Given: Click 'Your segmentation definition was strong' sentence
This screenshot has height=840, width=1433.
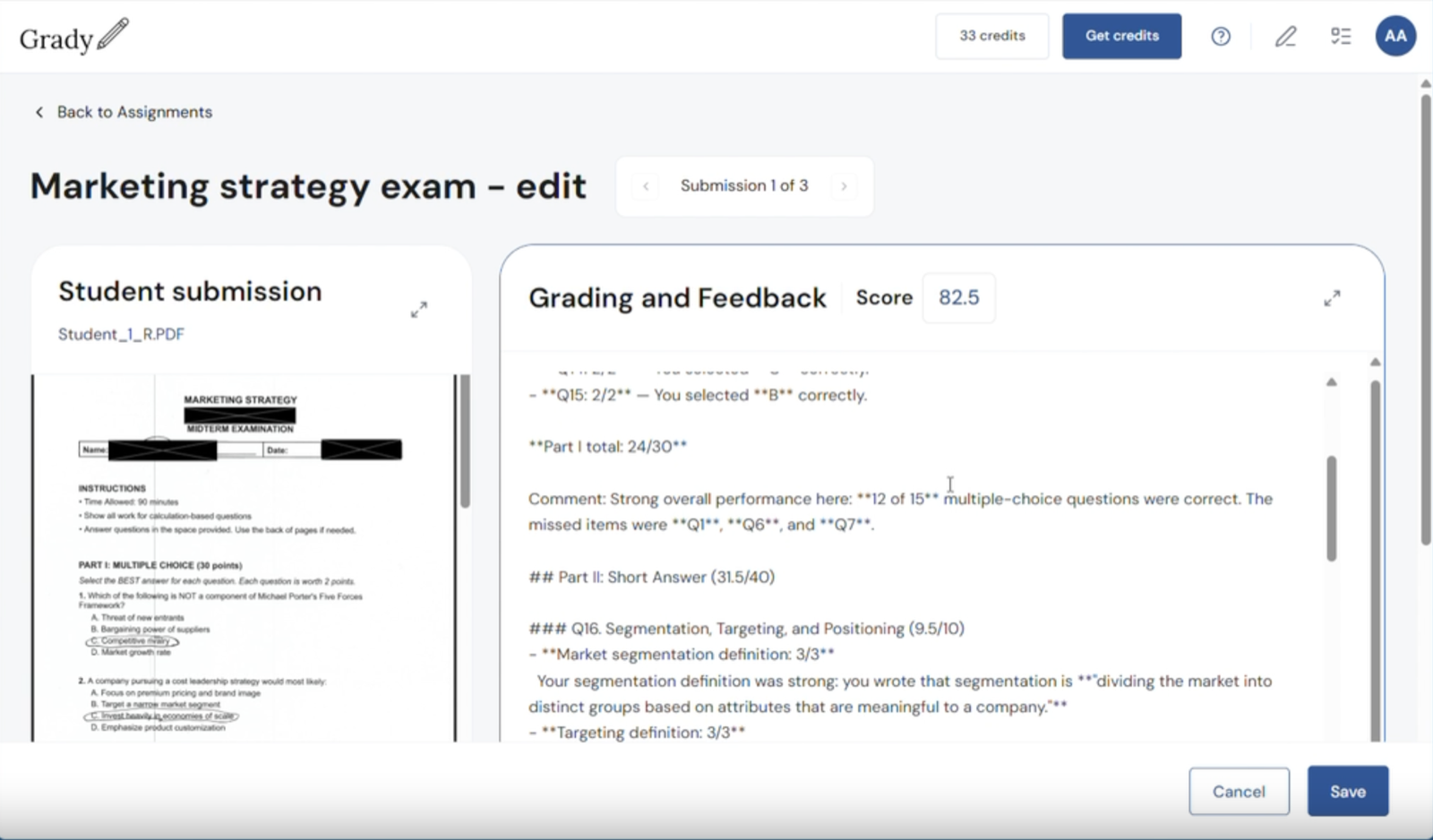Looking at the screenshot, I should click(900, 694).
